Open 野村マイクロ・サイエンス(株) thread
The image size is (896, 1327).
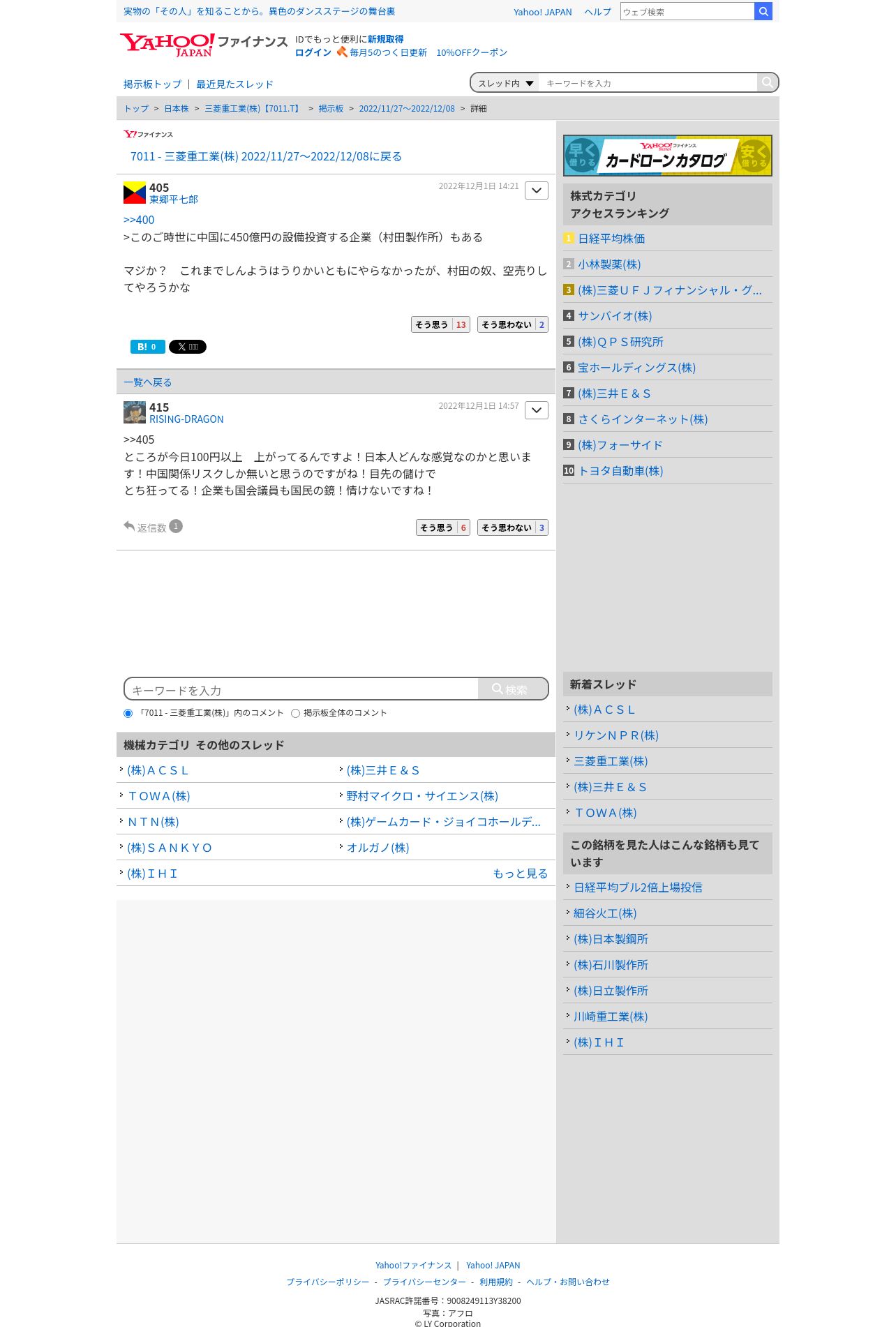click(x=422, y=796)
